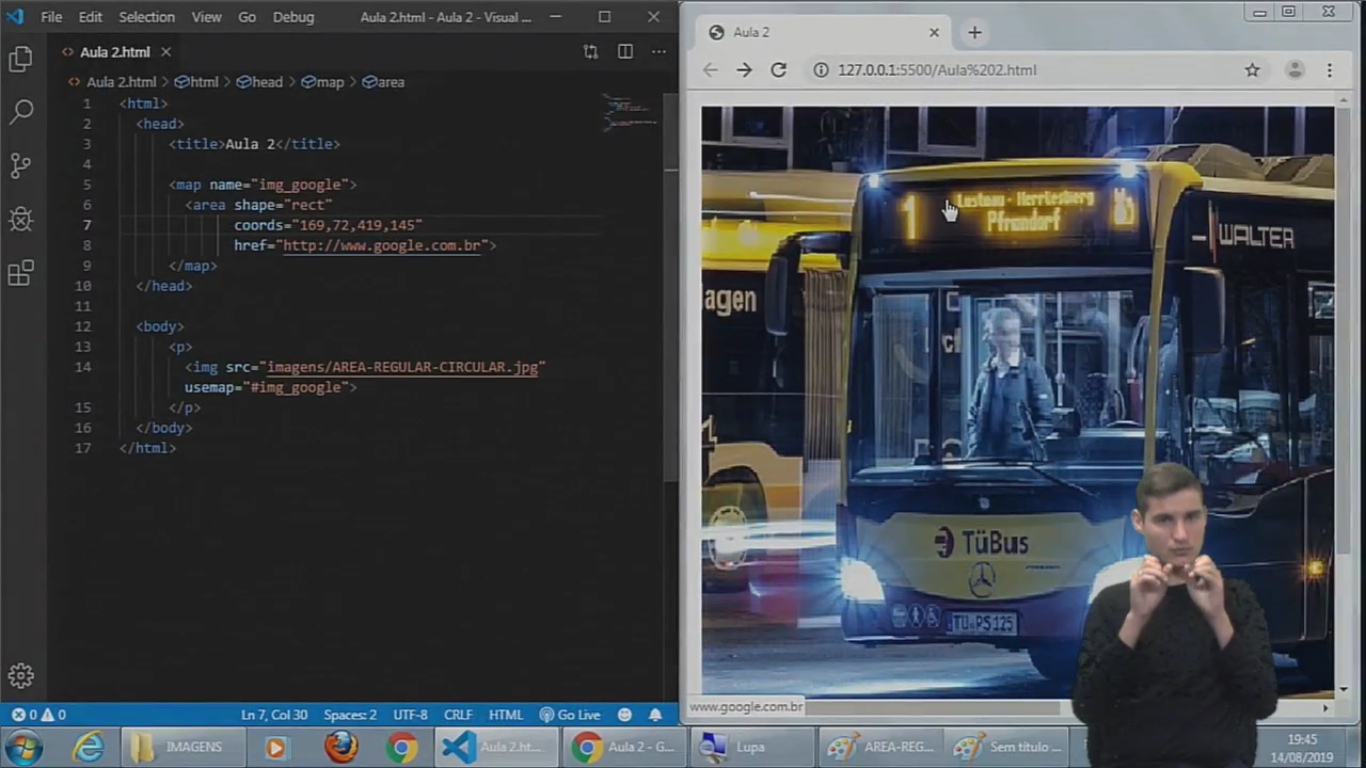Change line endings via CRLF
1366x768 pixels.
458,715
